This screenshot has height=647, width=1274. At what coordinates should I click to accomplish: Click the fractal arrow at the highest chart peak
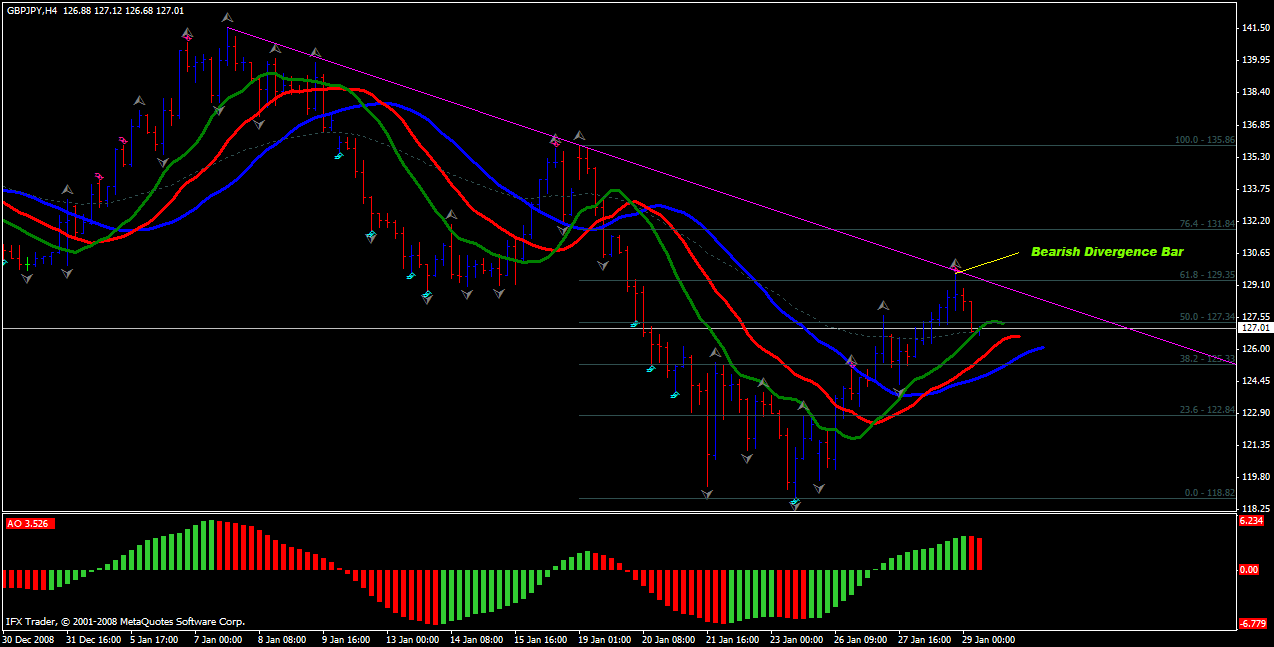pos(228,18)
